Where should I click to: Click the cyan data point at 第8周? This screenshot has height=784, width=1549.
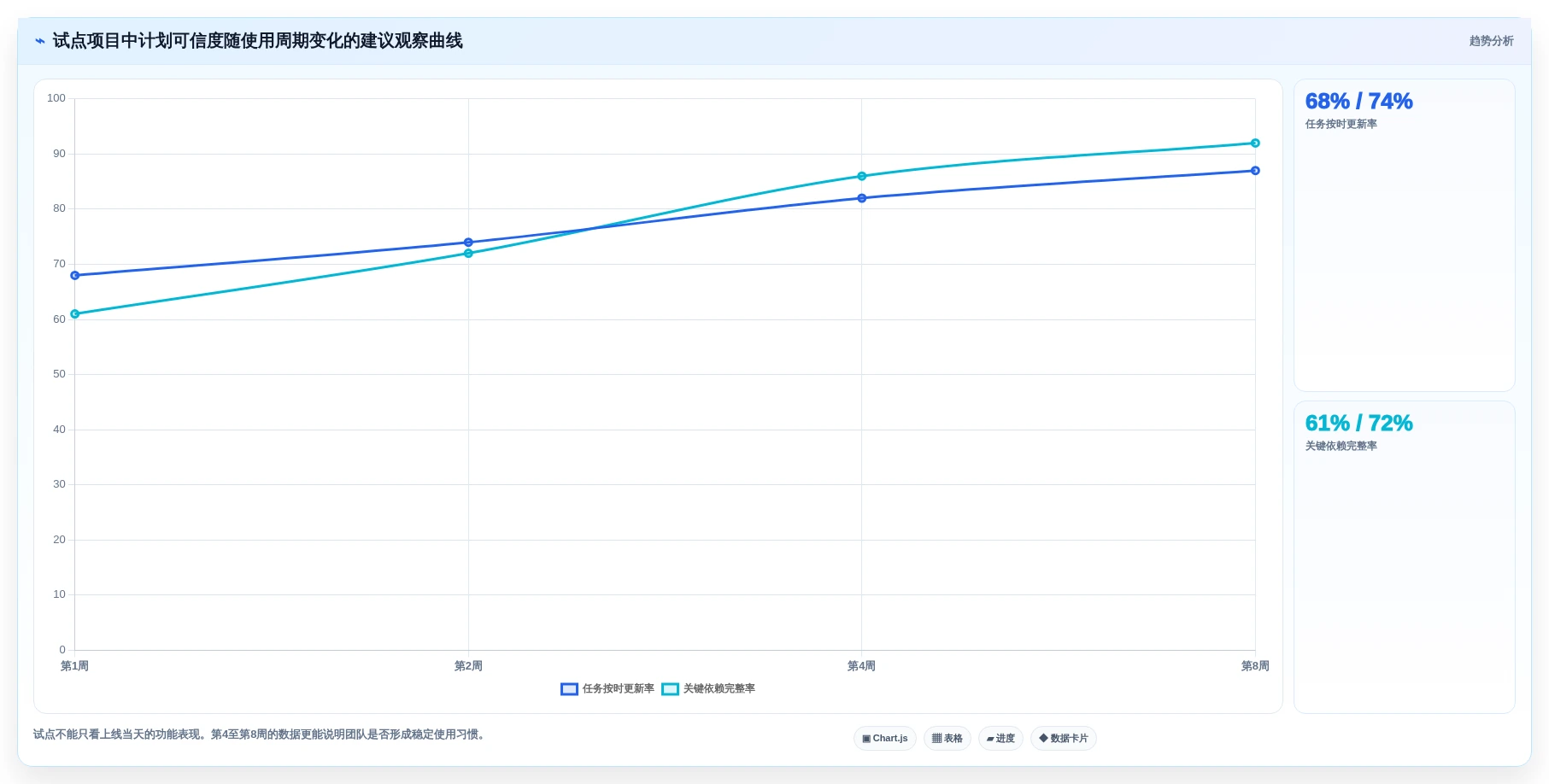click(x=1255, y=143)
